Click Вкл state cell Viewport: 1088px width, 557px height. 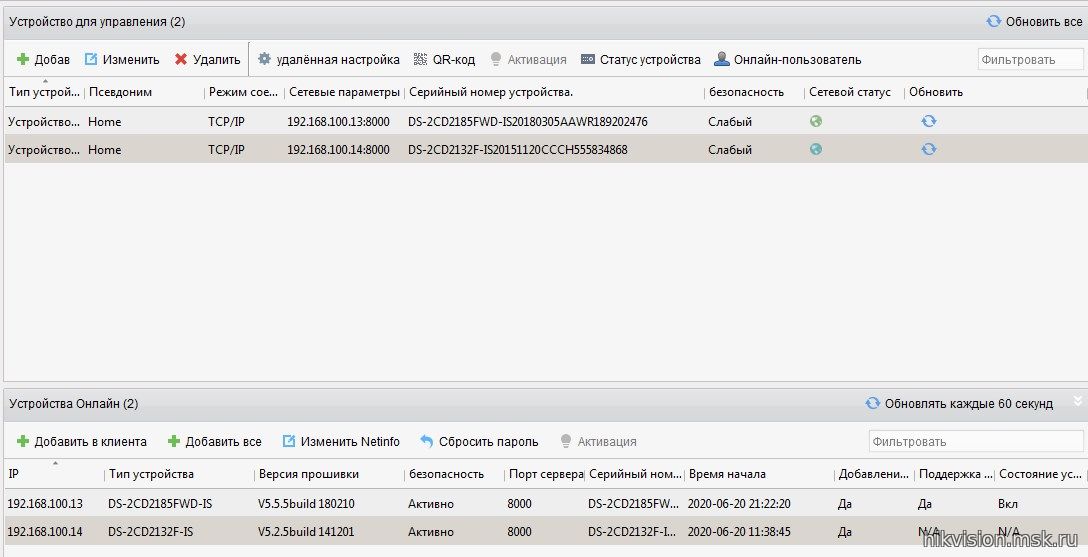[1008, 504]
